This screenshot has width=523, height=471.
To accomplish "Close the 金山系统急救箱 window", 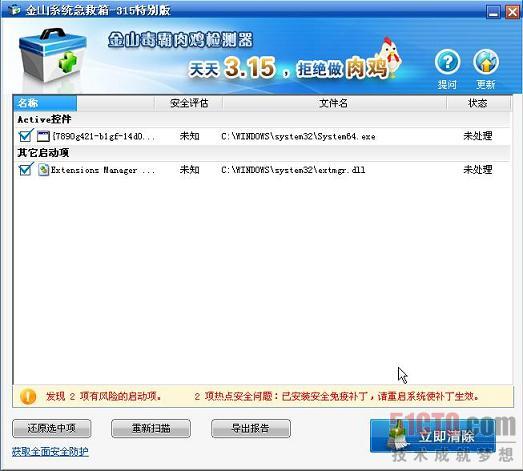I will point(512,12).
